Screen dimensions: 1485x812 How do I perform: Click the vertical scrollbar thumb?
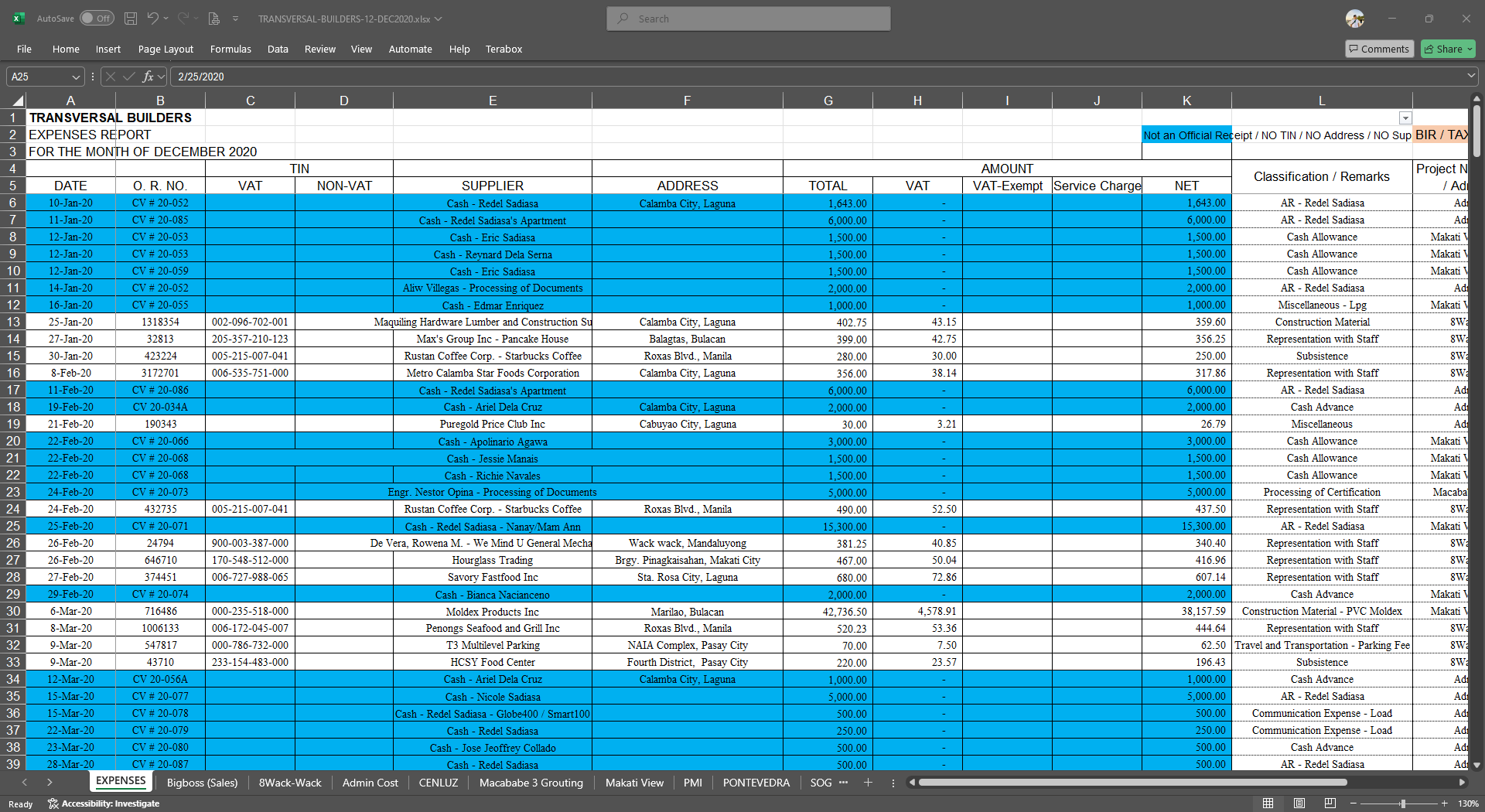1476,130
